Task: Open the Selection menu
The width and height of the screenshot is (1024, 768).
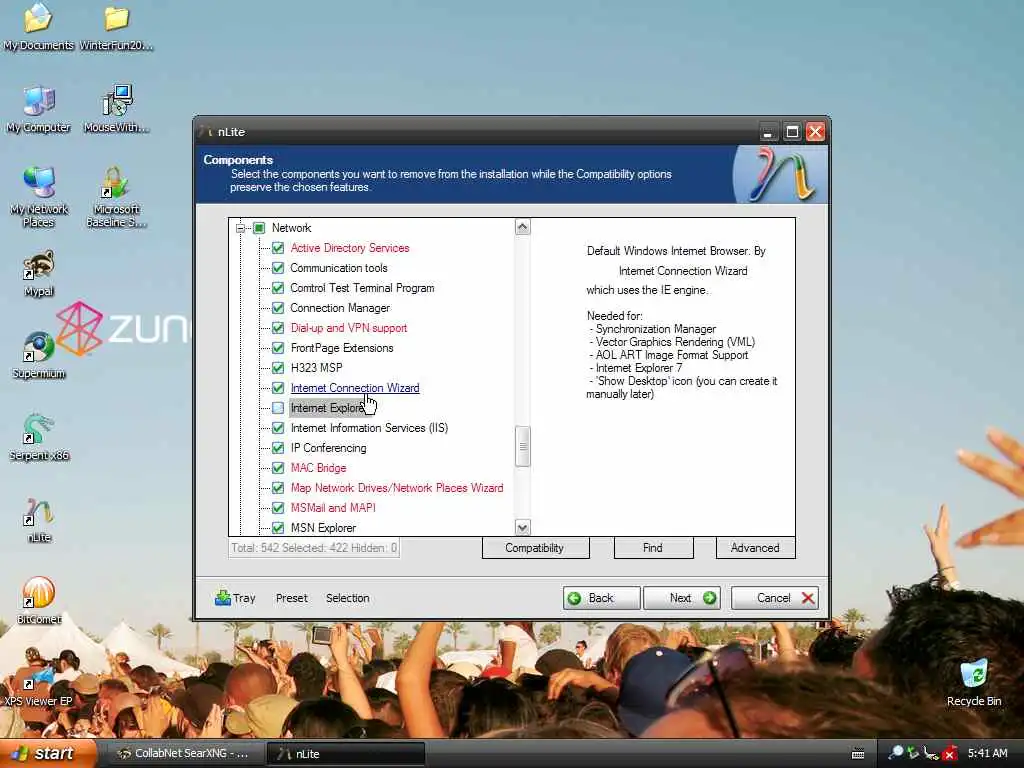Action: click(347, 598)
